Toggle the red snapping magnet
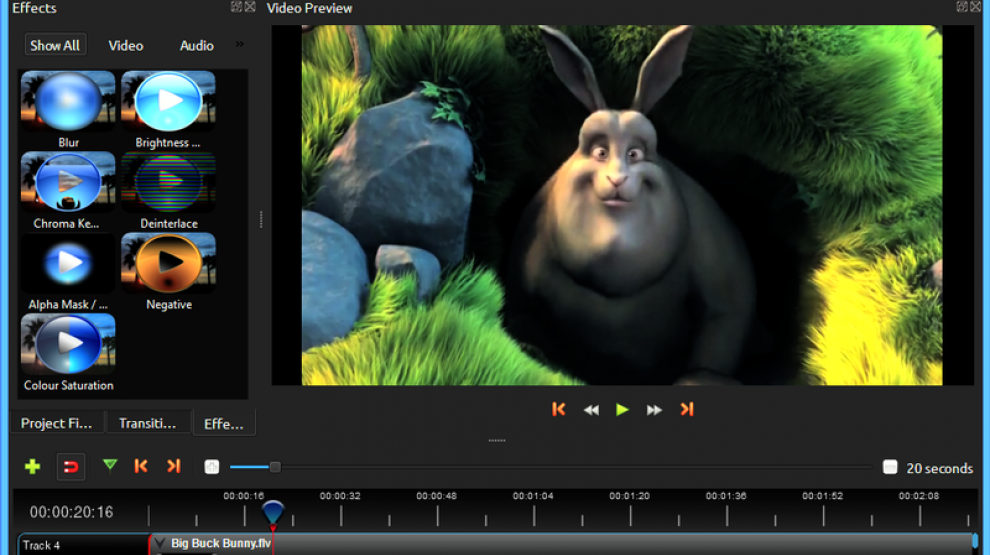The image size is (990, 555). 71,467
